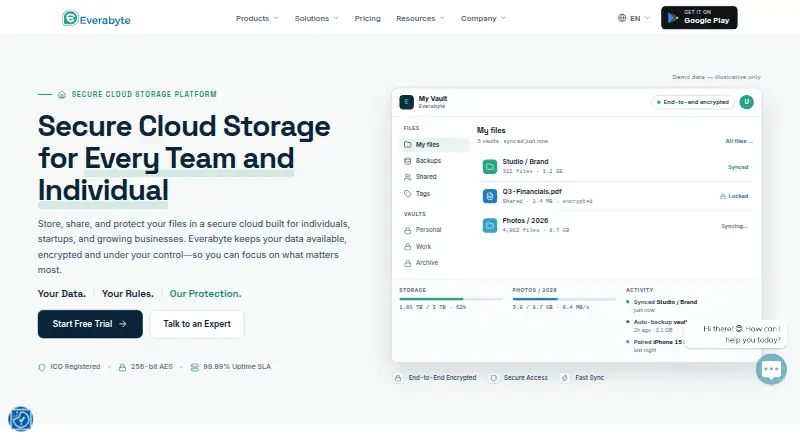
Task: Select the Personal vault
Action: pyautogui.click(x=434, y=230)
